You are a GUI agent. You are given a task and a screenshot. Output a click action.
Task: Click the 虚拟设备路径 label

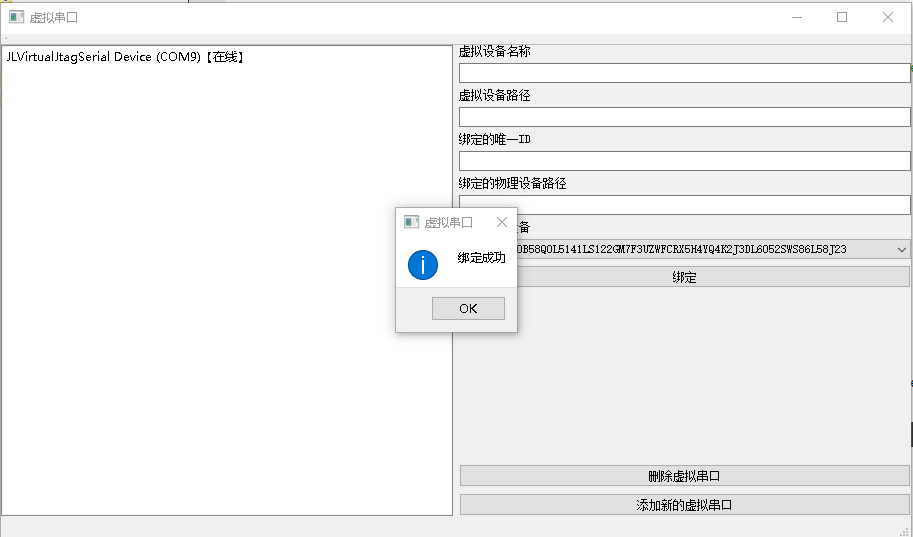[x=494, y=96]
